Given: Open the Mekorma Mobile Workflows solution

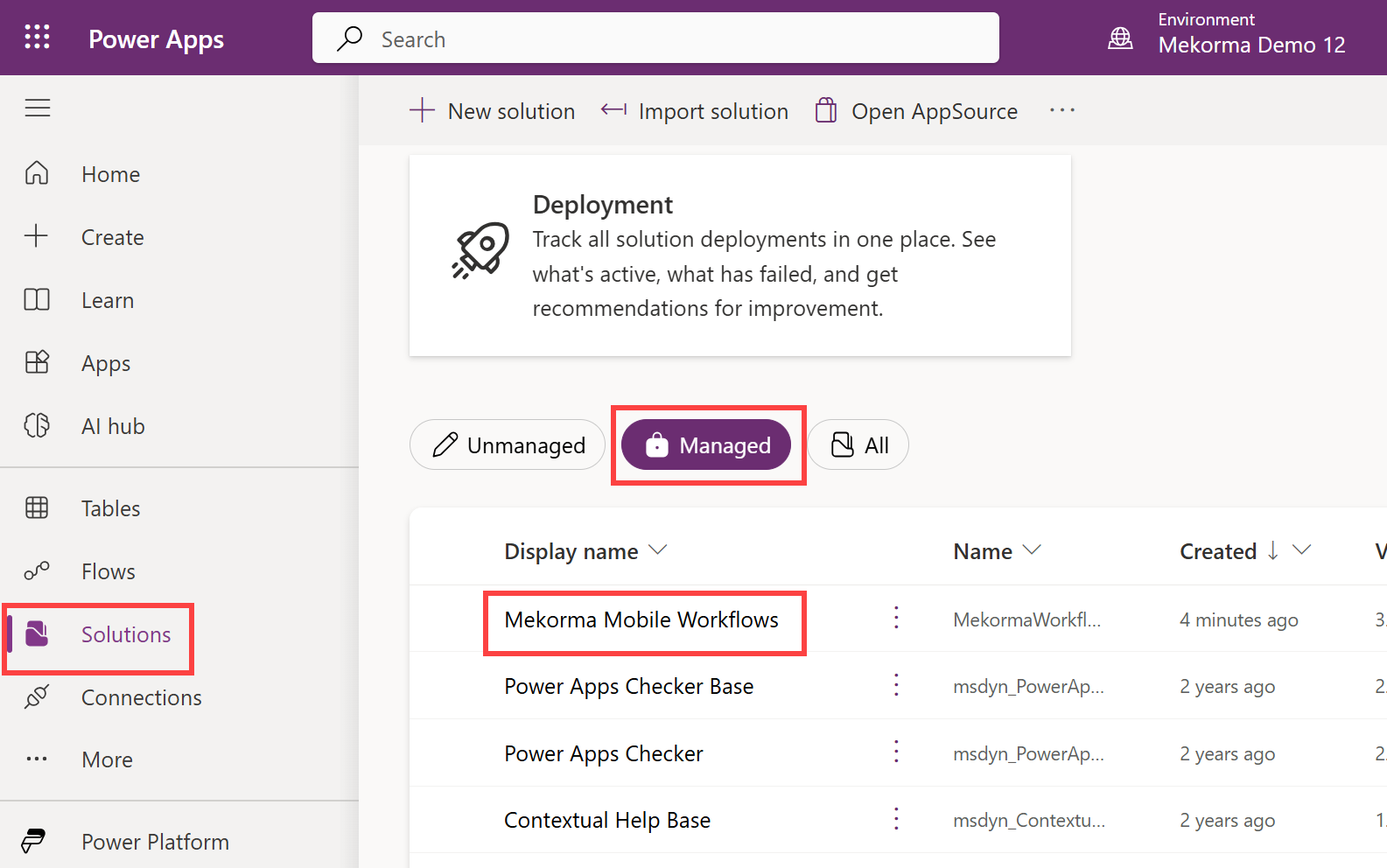Looking at the screenshot, I should (x=641, y=619).
